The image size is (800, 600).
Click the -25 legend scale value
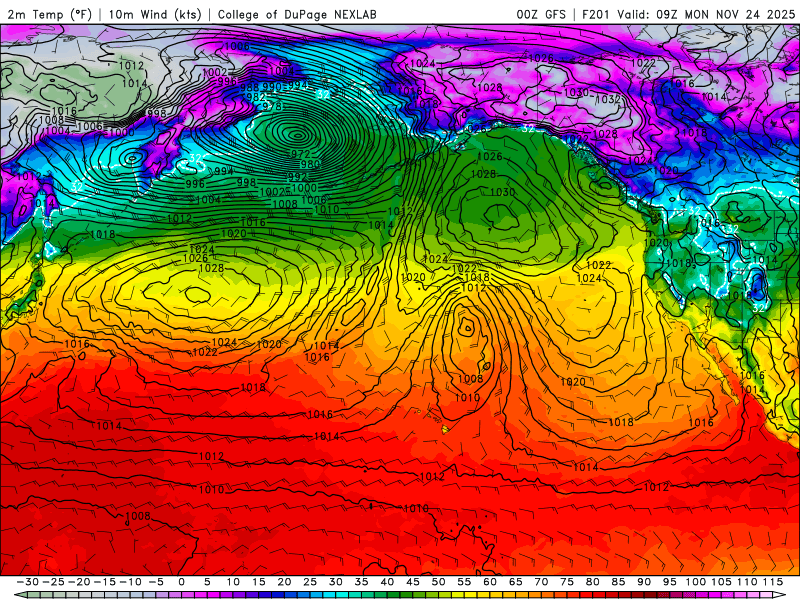[54, 582]
